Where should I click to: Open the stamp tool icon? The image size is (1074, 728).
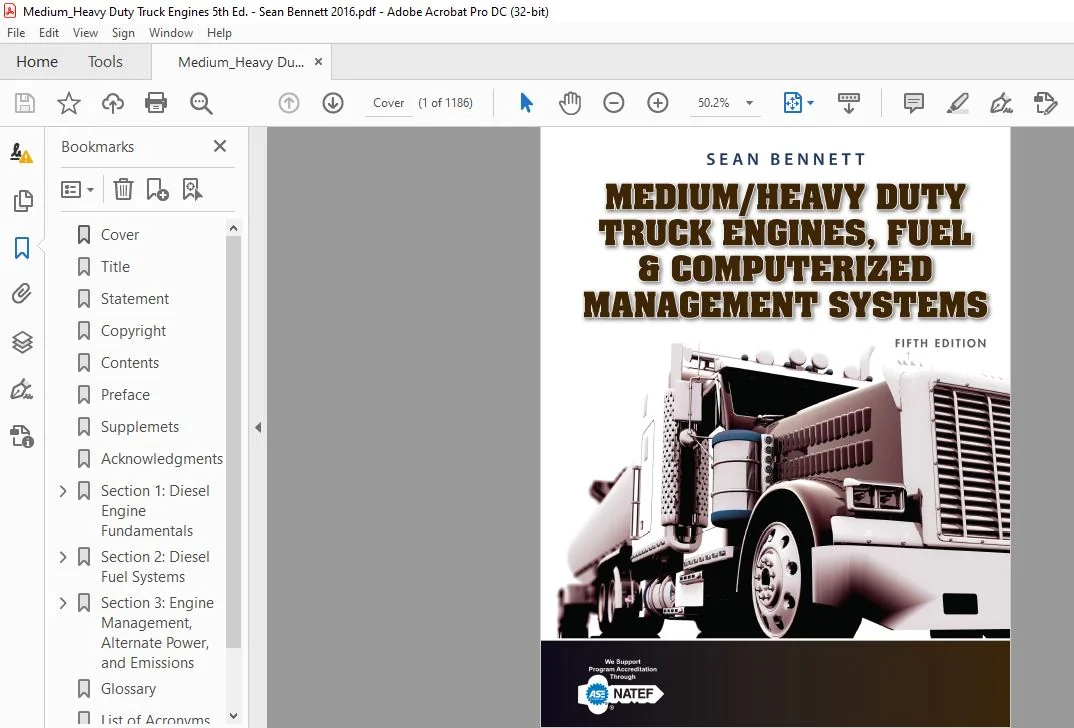click(x=1045, y=103)
